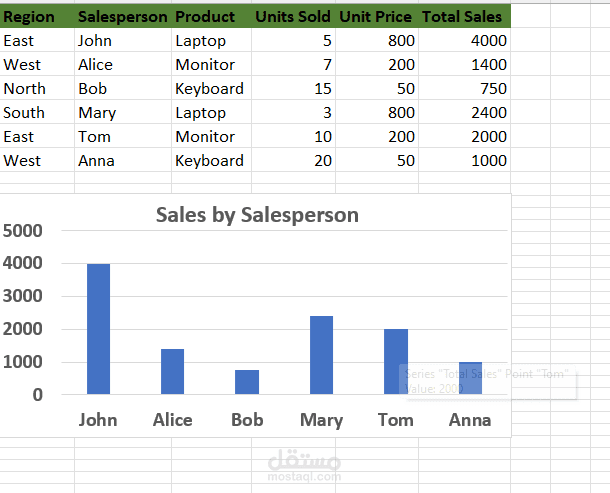Click the Units Sold header cell
610x493 pixels.
(x=293, y=17)
